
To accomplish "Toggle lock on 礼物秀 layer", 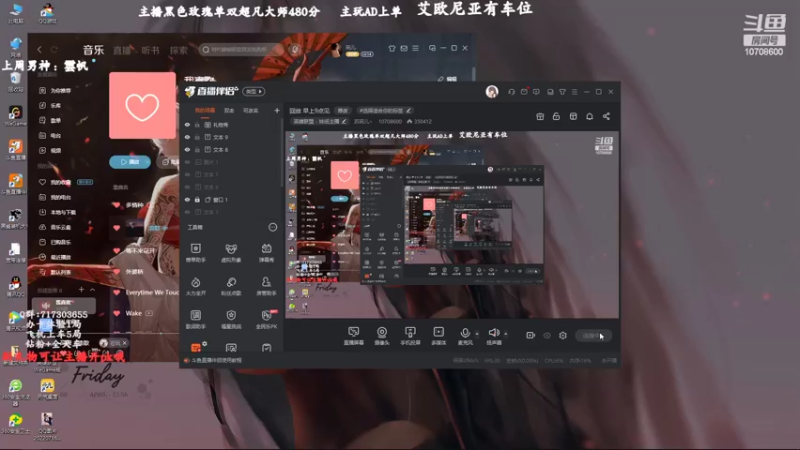I will [197, 124].
